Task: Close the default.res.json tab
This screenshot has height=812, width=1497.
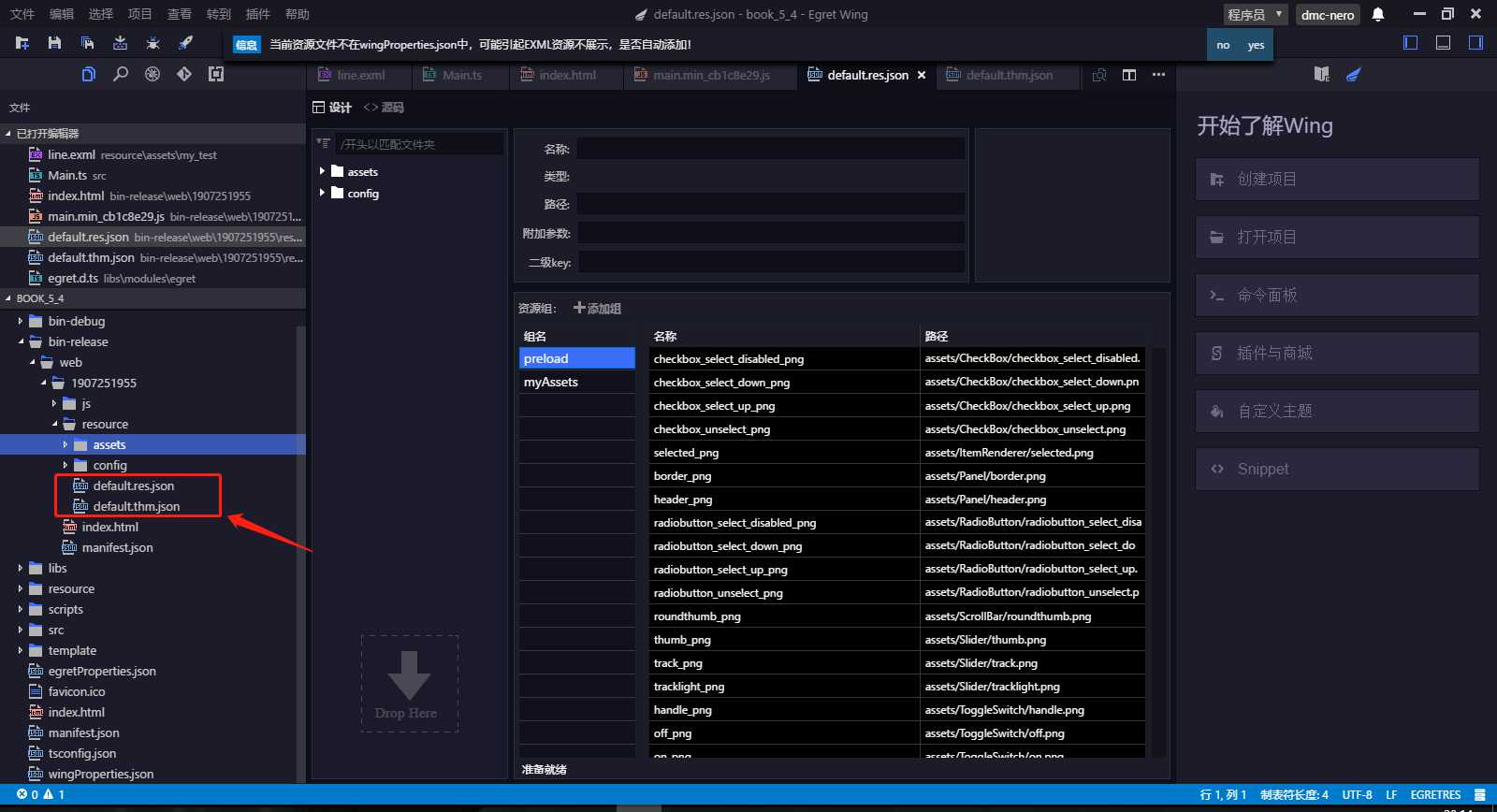Action: [922, 75]
